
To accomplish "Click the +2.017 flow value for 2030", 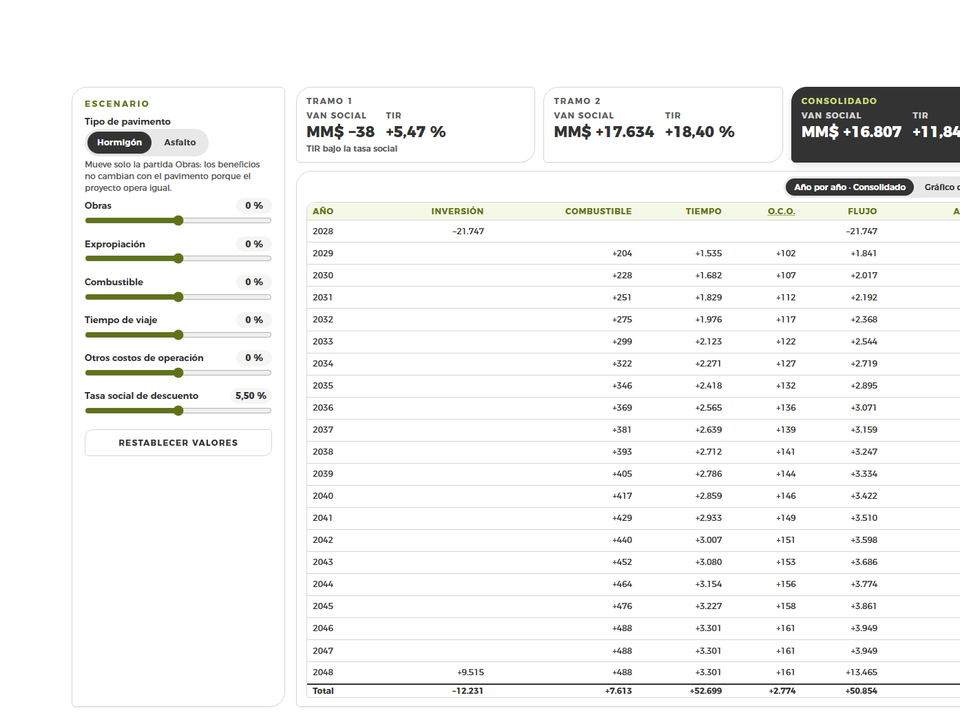I will click(864, 276).
